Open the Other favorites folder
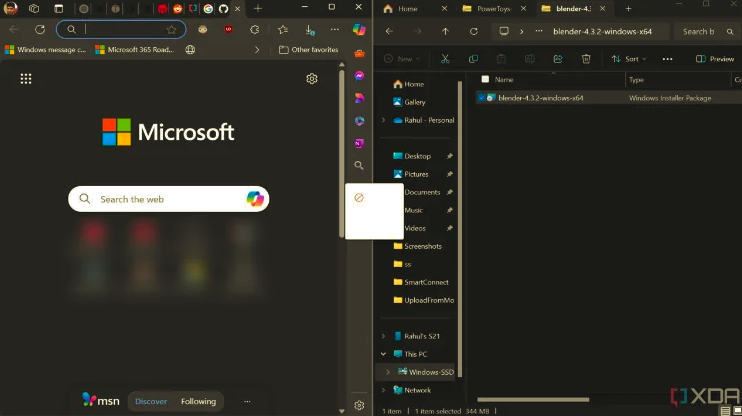 click(309, 50)
